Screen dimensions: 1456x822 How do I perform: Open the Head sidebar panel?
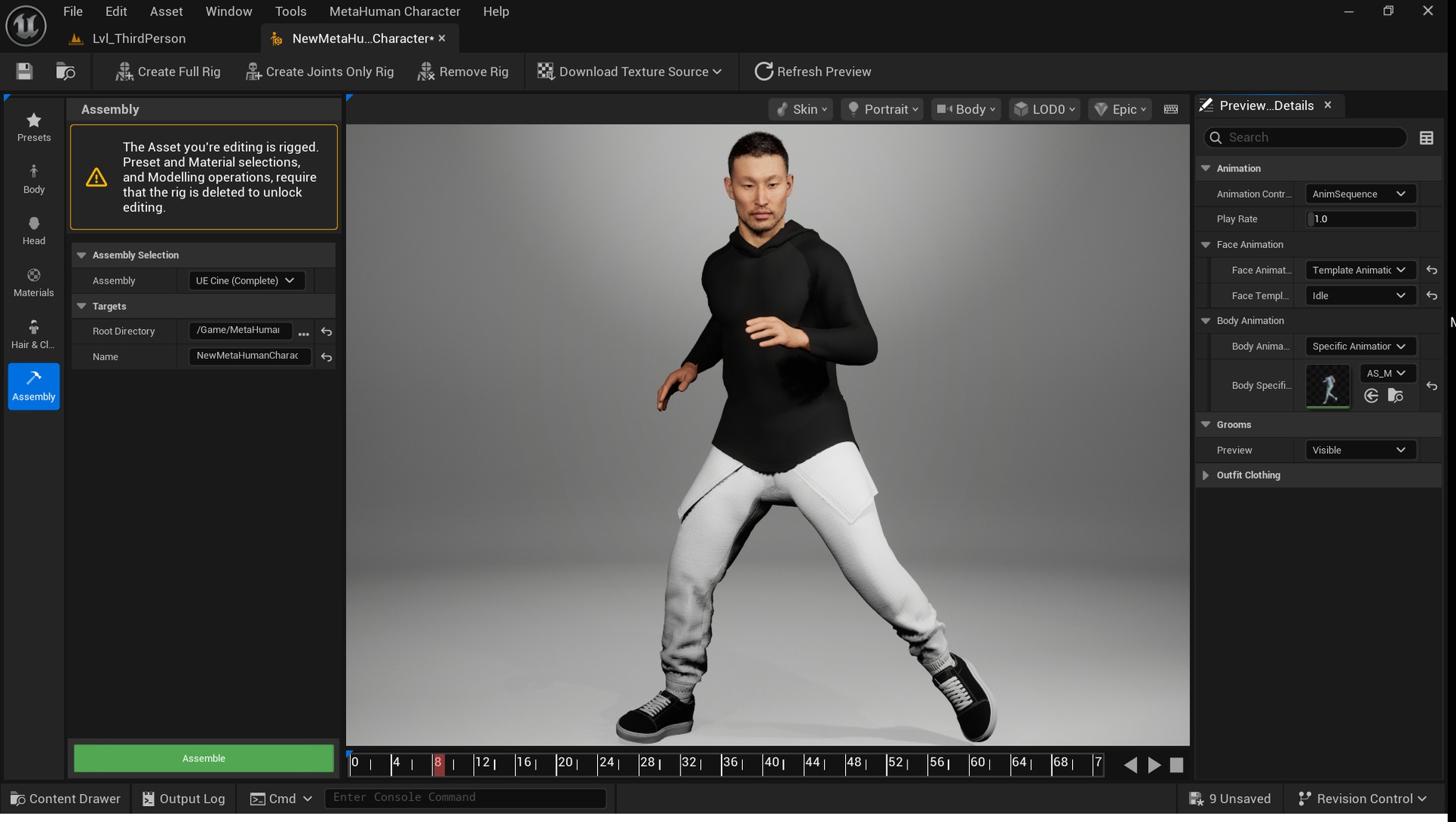tap(34, 231)
